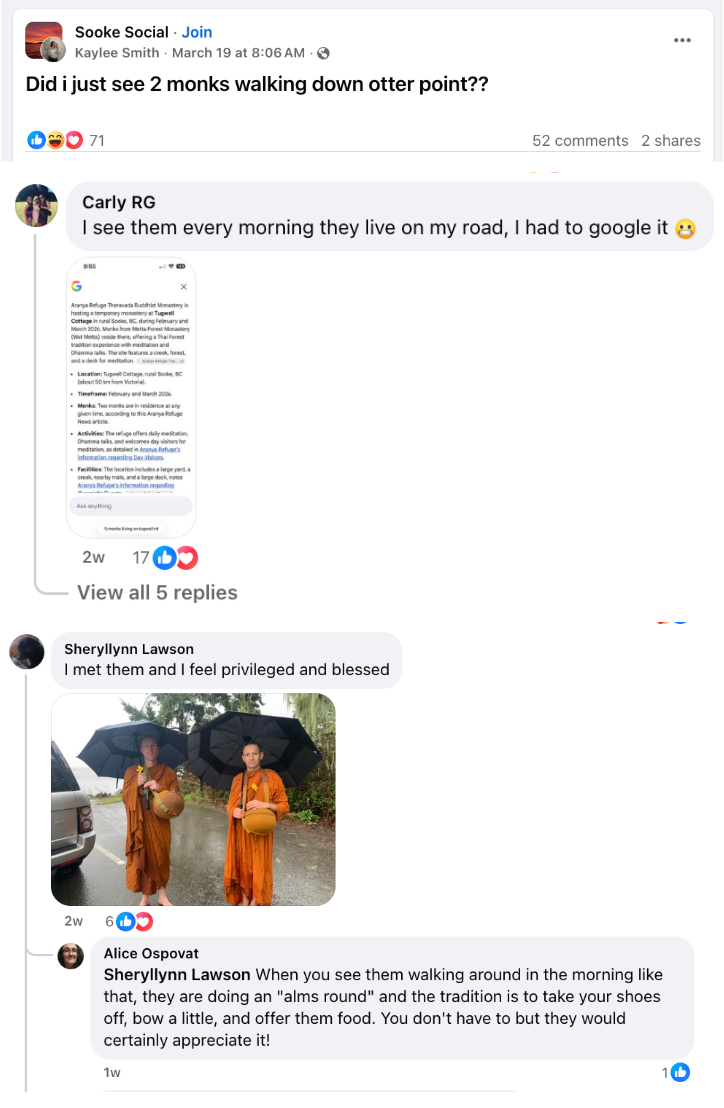Viewport: 724px width, 1108px height.
Task: Open Sheryllynn Lawson's profile avatar
Action: click(x=27, y=652)
